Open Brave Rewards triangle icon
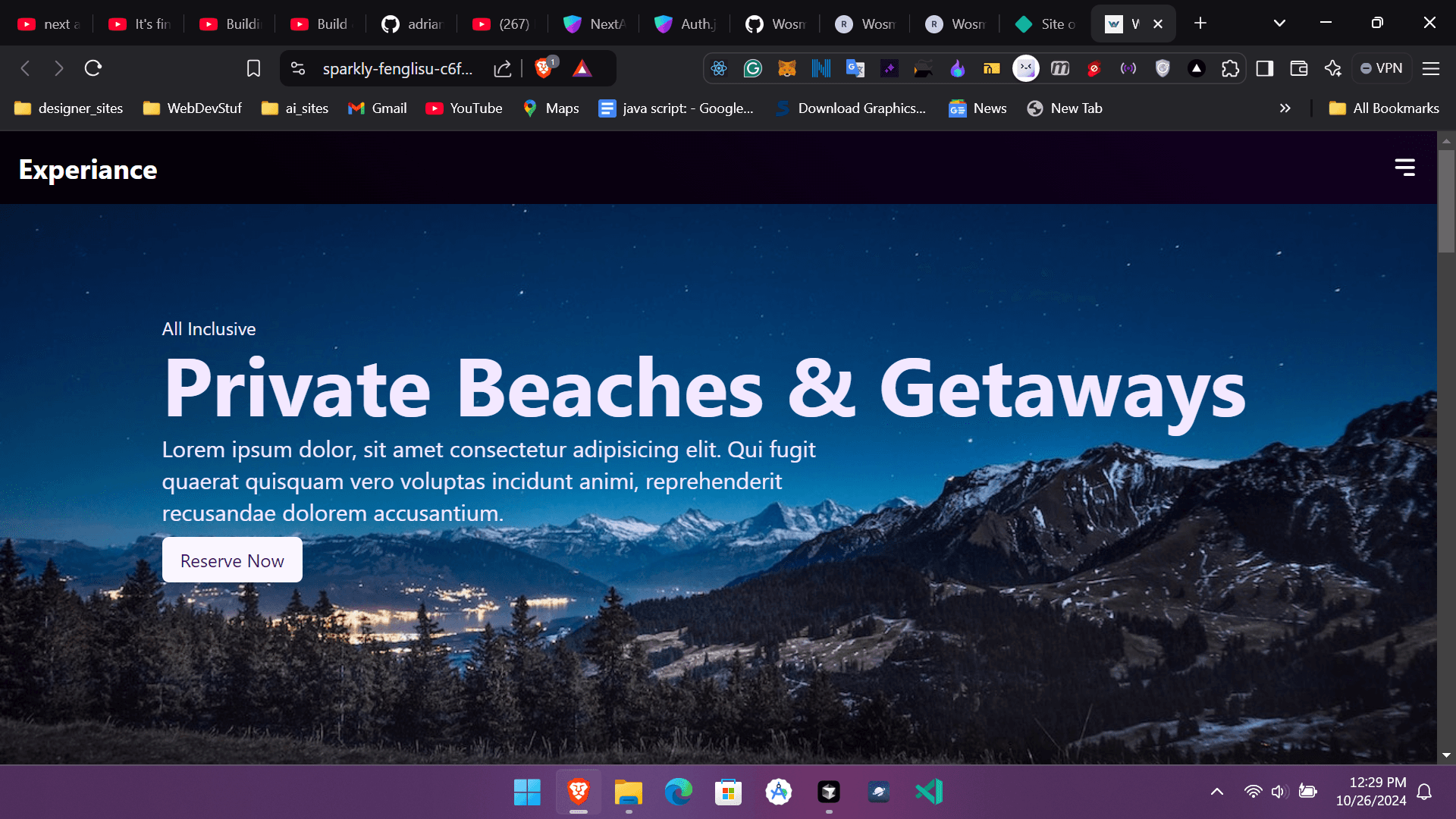The height and width of the screenshot is (819, 1456). tap(582, 68)
